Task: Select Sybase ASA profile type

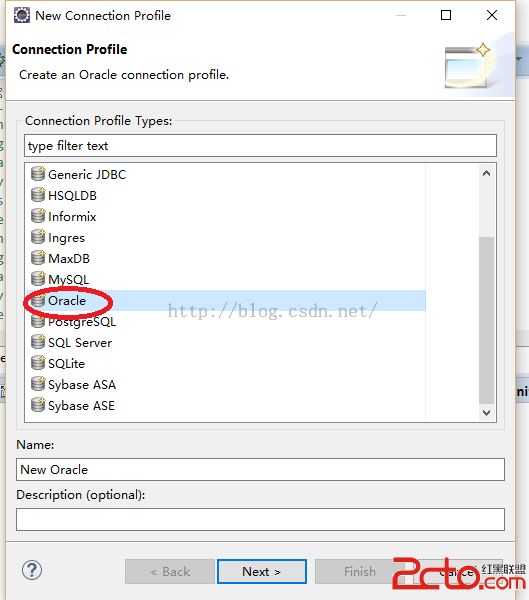Action: pos(82,385)
